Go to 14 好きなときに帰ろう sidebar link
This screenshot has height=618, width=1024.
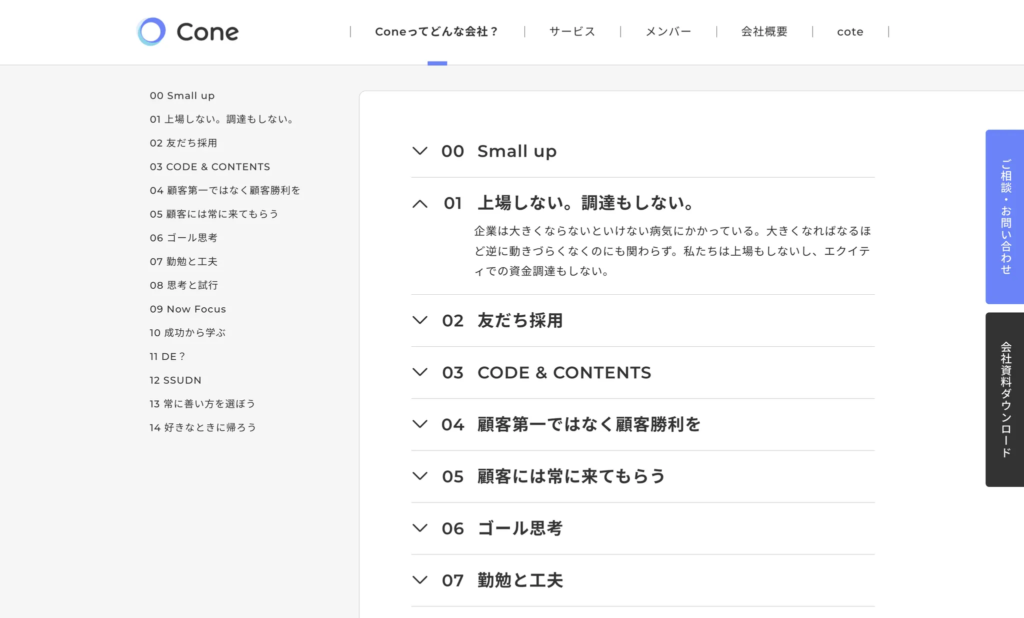tap(203, 427)
